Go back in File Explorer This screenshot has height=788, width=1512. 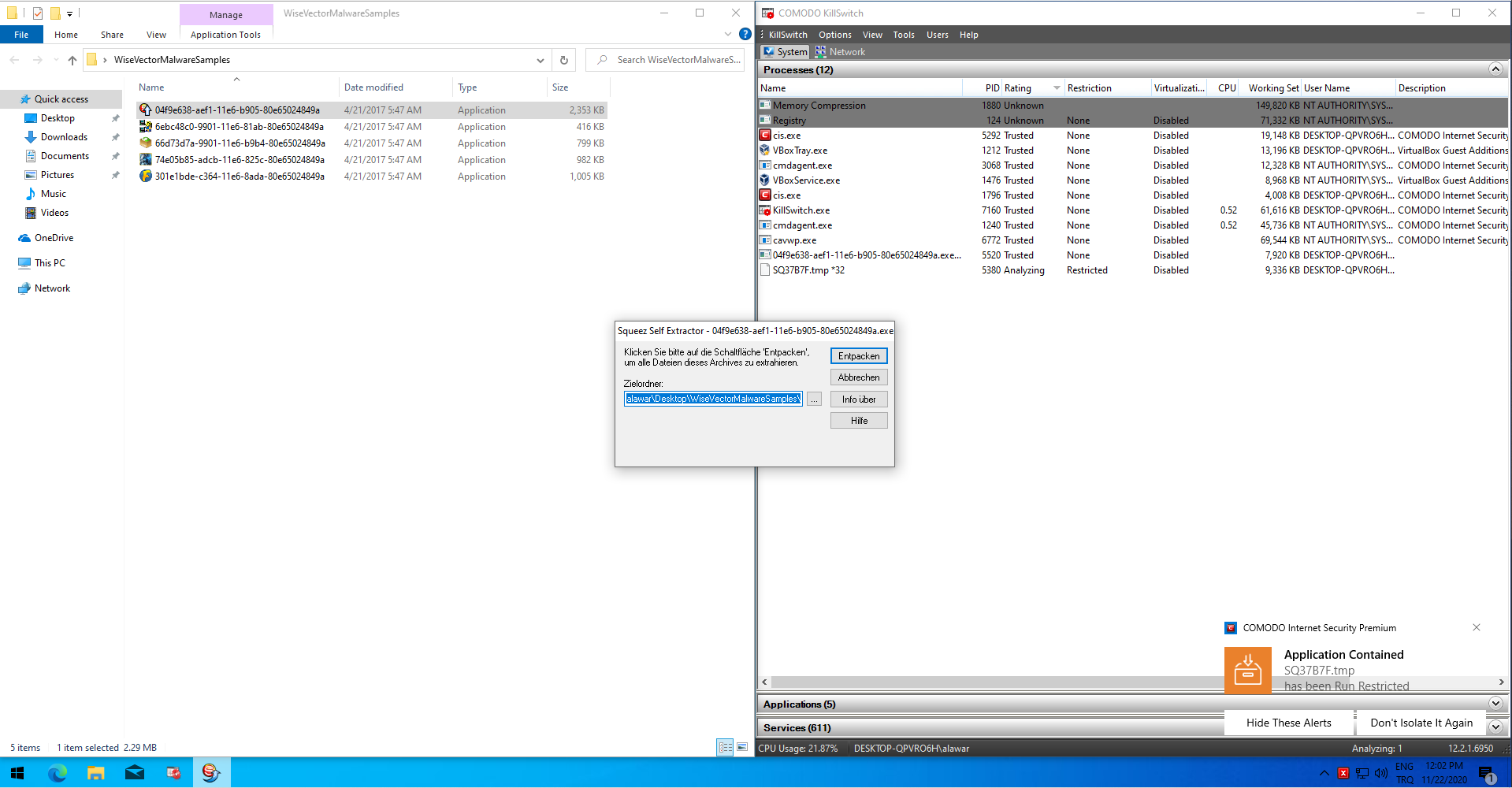[15, 60]
